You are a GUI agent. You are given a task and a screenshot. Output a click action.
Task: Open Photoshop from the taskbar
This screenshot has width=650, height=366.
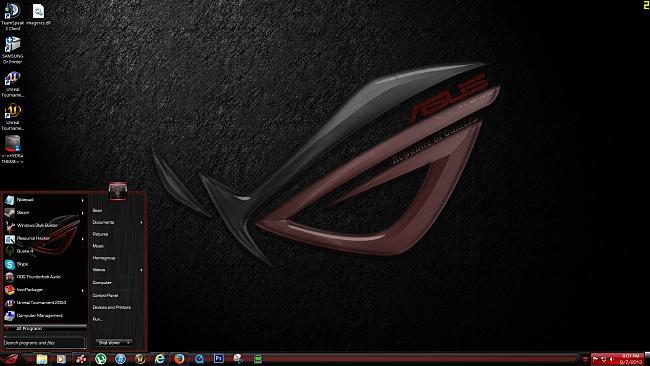(218, 359)
